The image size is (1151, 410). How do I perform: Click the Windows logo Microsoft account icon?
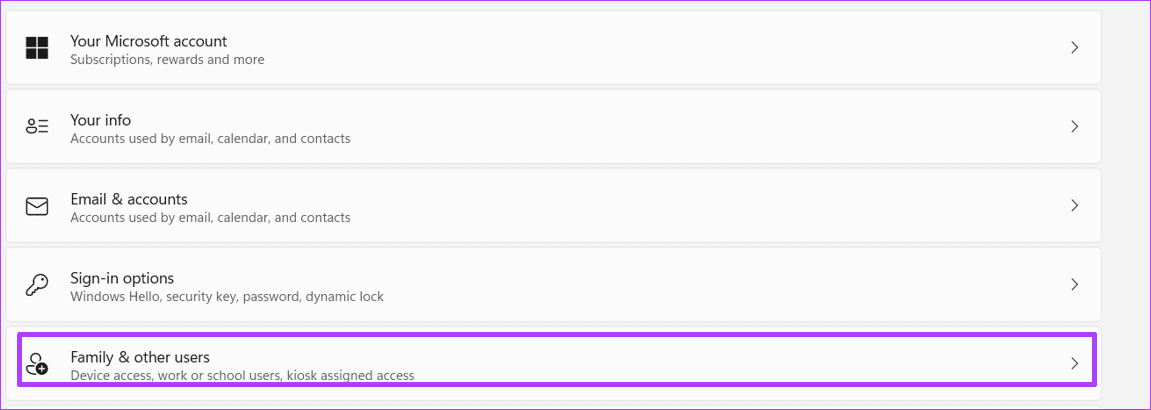(x=37, y=48)
